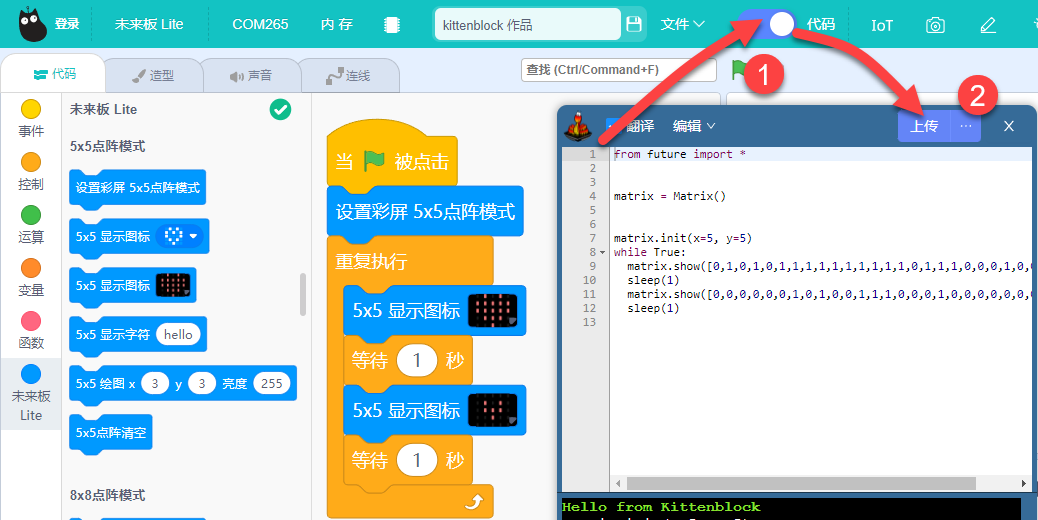Select the 未来板 Lite blue category
The height and width of the screenshot is (520, 1038).
30,394
